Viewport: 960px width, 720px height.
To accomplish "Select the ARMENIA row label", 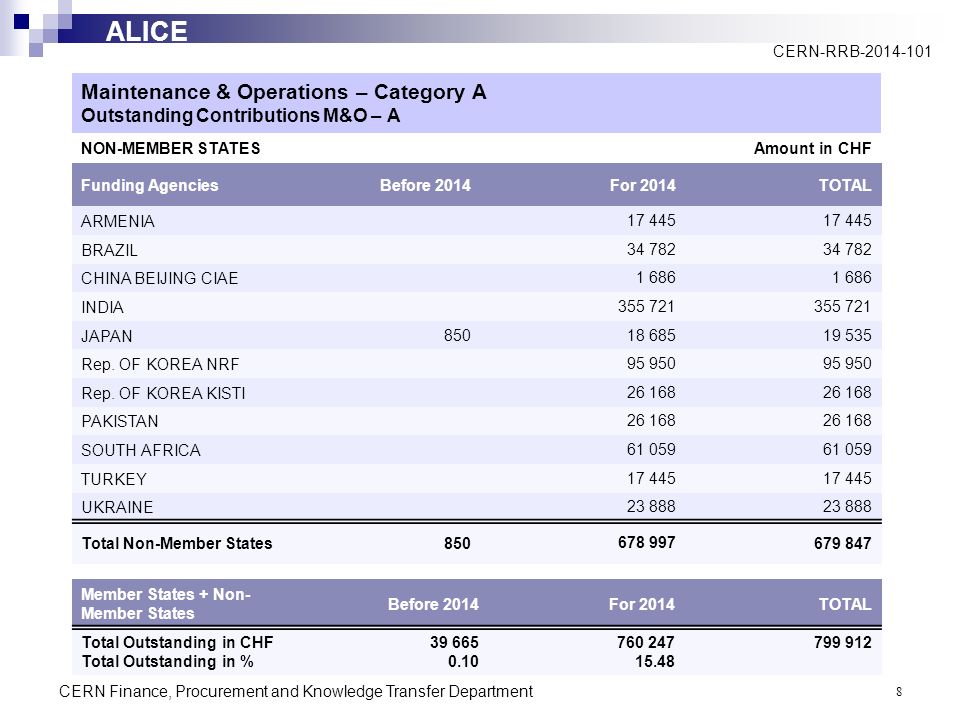I will tap(118, 221).
